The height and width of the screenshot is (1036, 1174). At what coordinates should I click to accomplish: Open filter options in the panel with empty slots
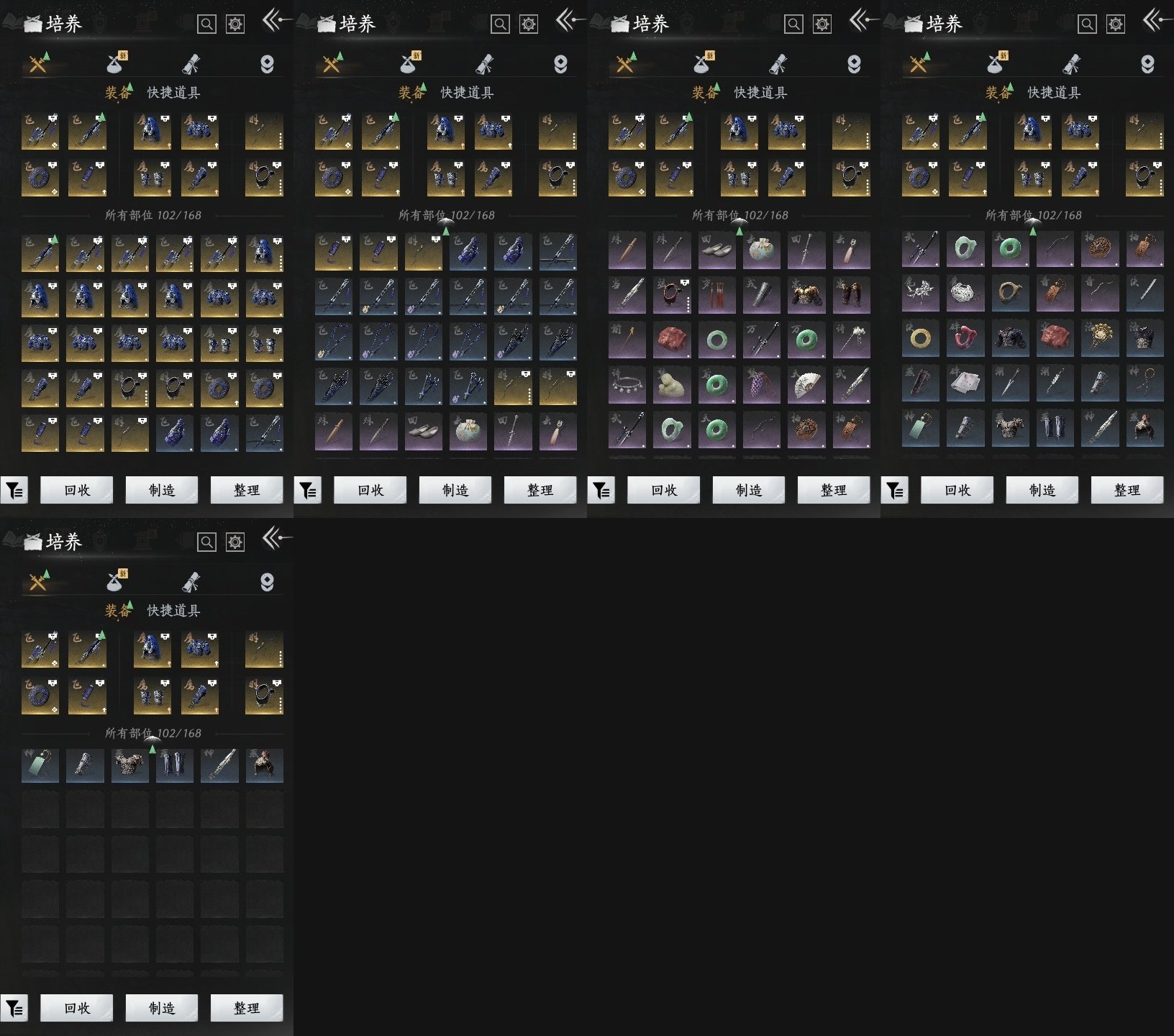coord(14,1008)
